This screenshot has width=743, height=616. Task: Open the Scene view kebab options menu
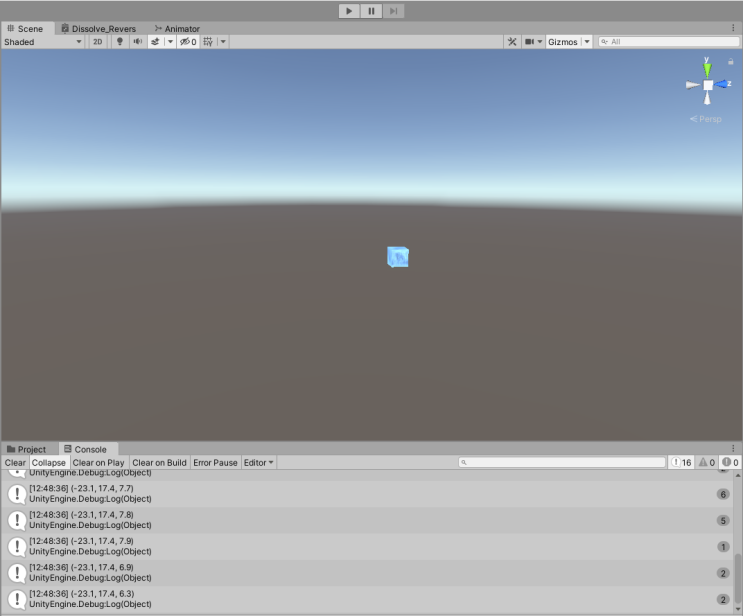tap(733, 28)
